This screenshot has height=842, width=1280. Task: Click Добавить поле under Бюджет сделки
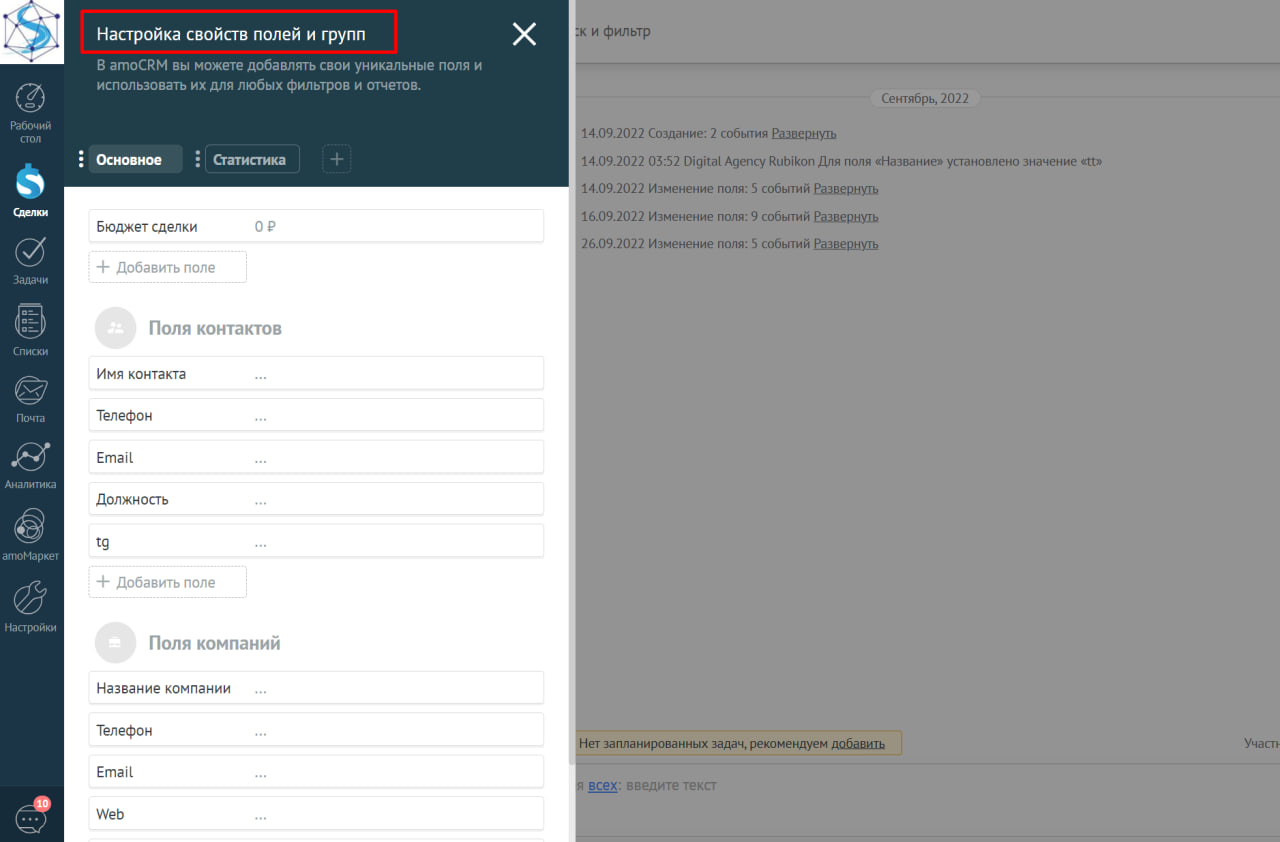coord(167,267)
